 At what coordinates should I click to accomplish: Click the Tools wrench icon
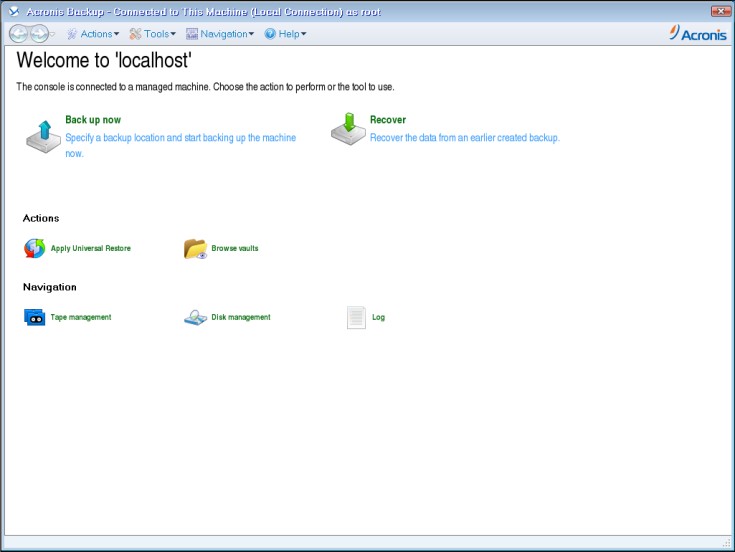(x=135, y=34)
